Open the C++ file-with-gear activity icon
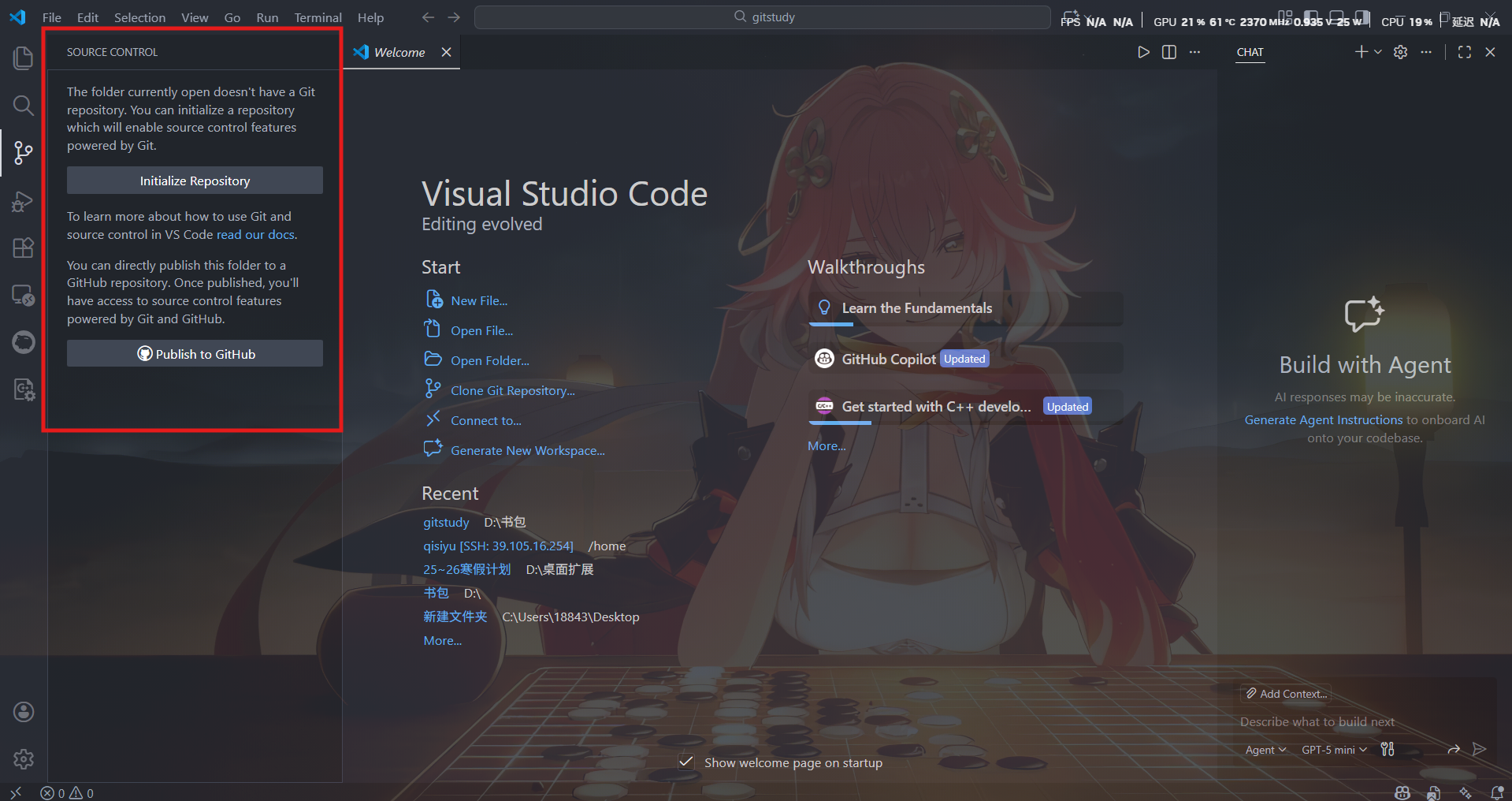 coord(24,389)
